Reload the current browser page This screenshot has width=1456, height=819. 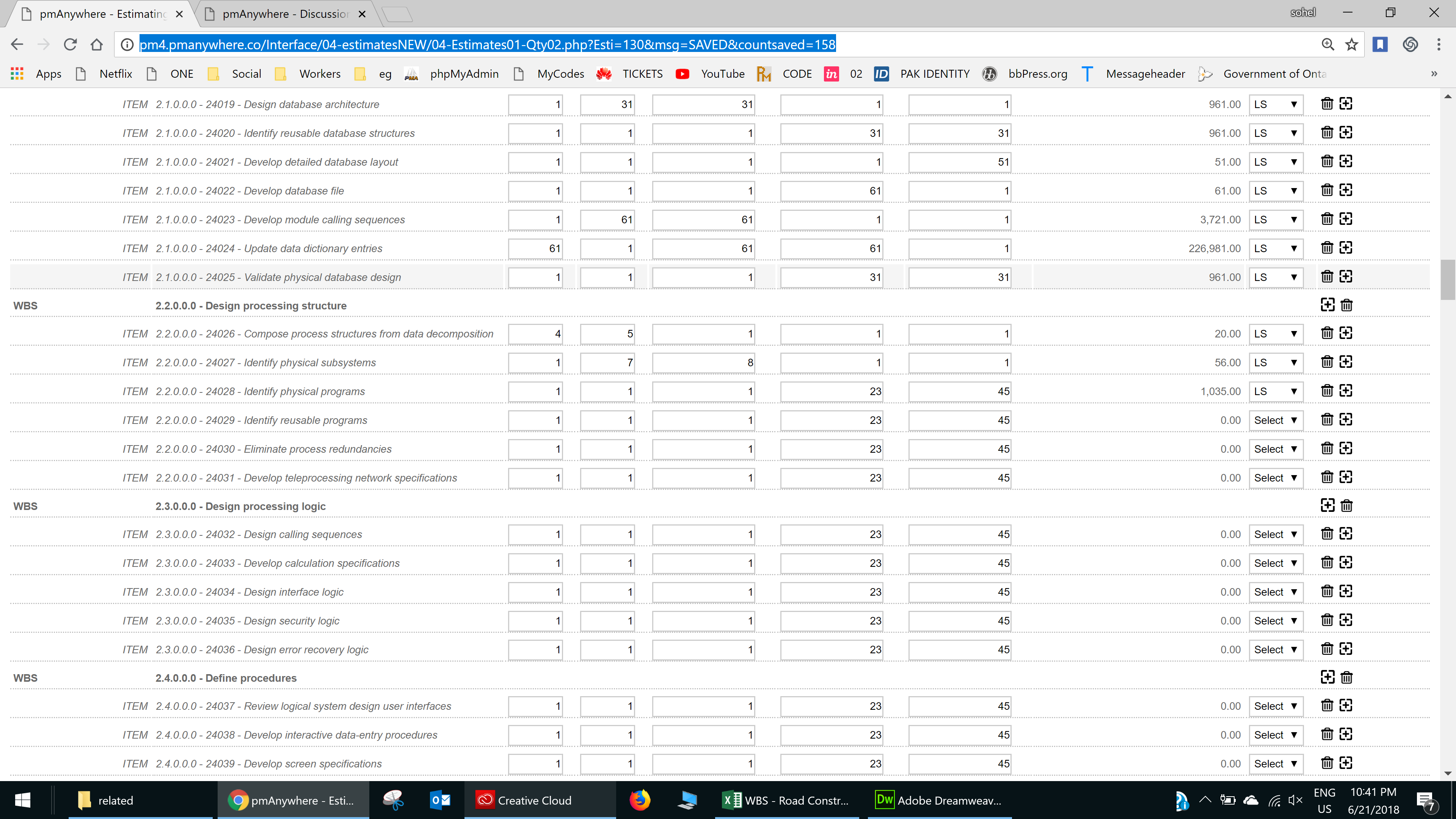click(x=70, y=45)
